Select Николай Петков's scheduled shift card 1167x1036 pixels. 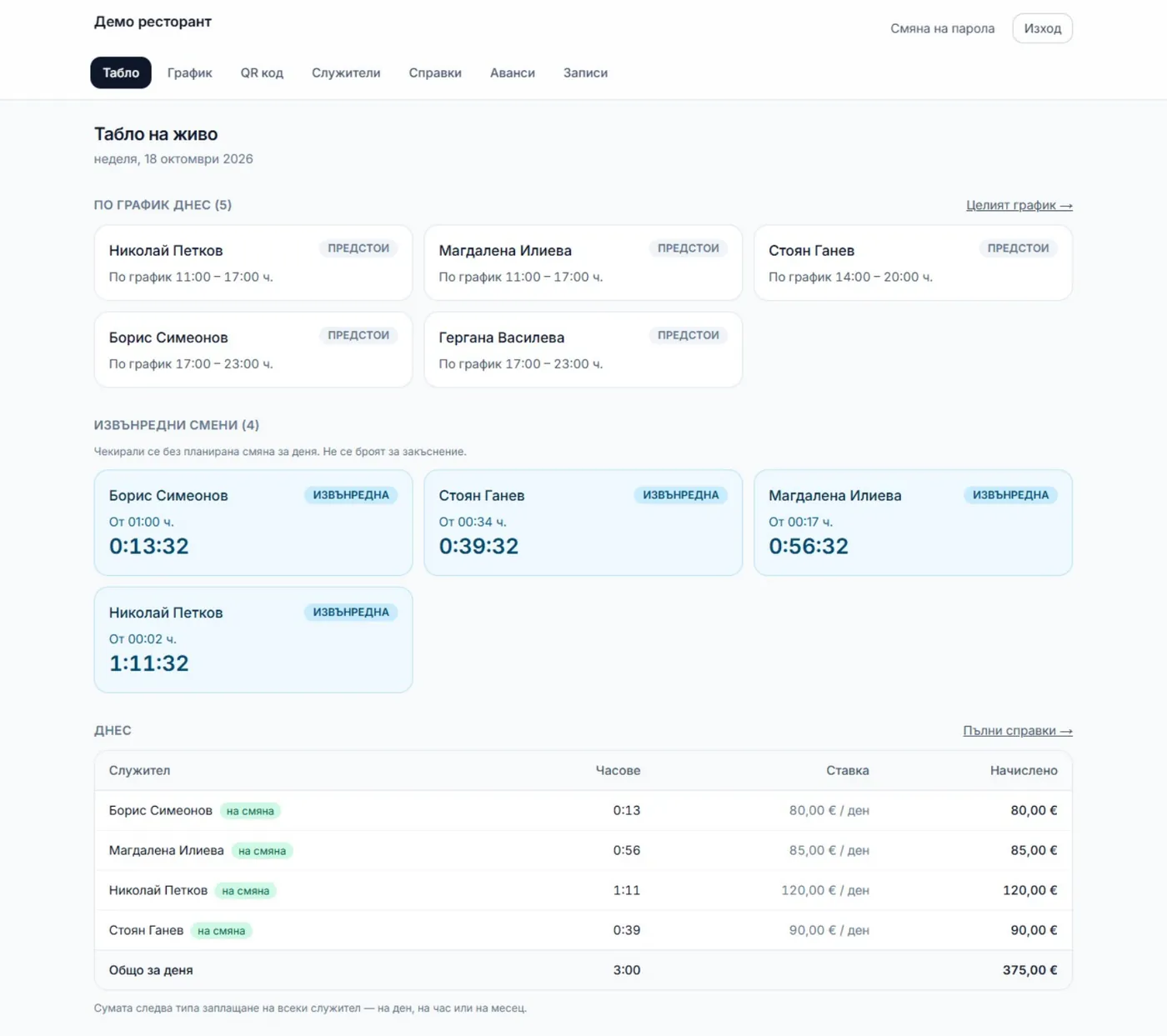pyautogui.click(x=253, y=263)
